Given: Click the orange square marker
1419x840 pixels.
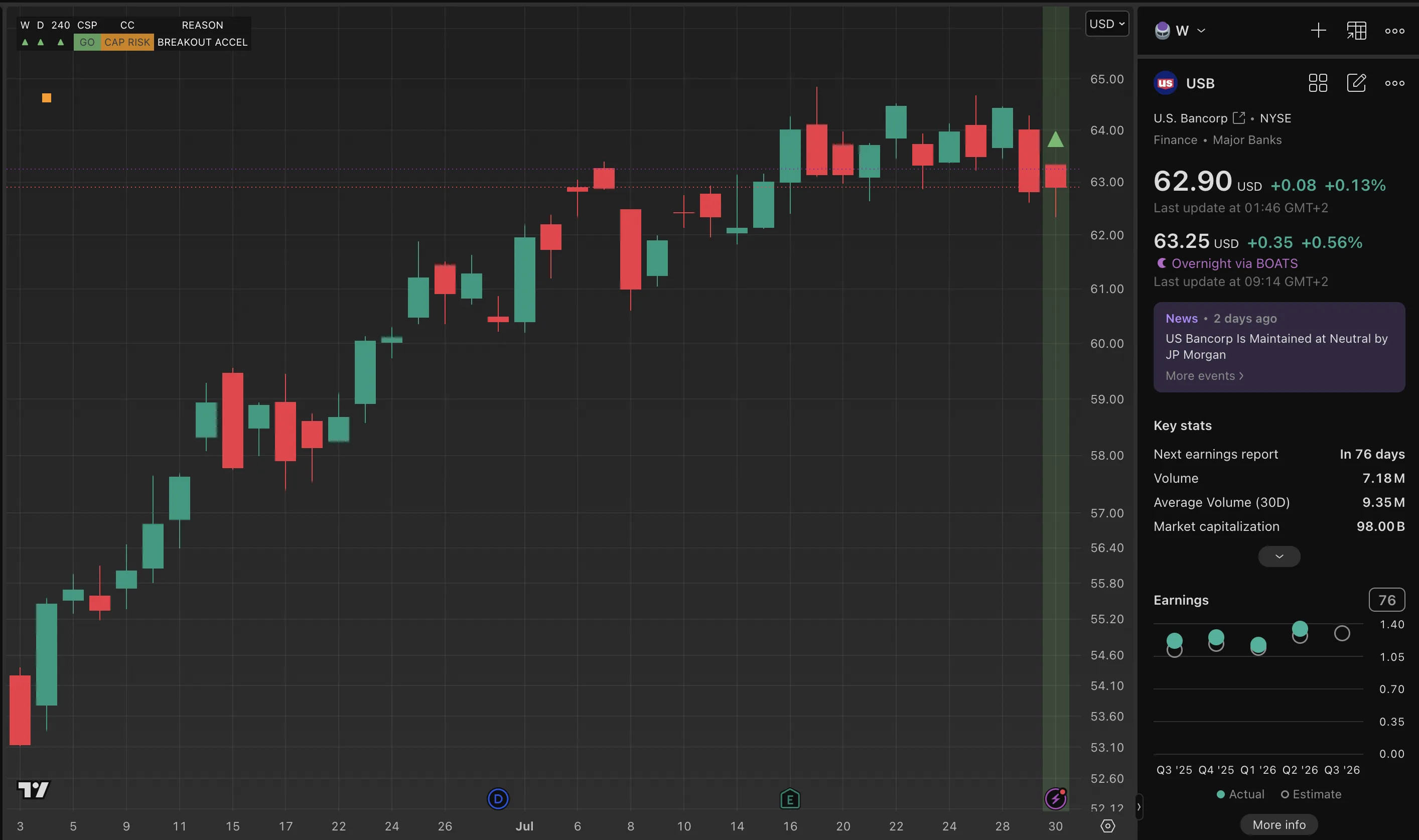Looking at the screenshot, I should point(46,98).
